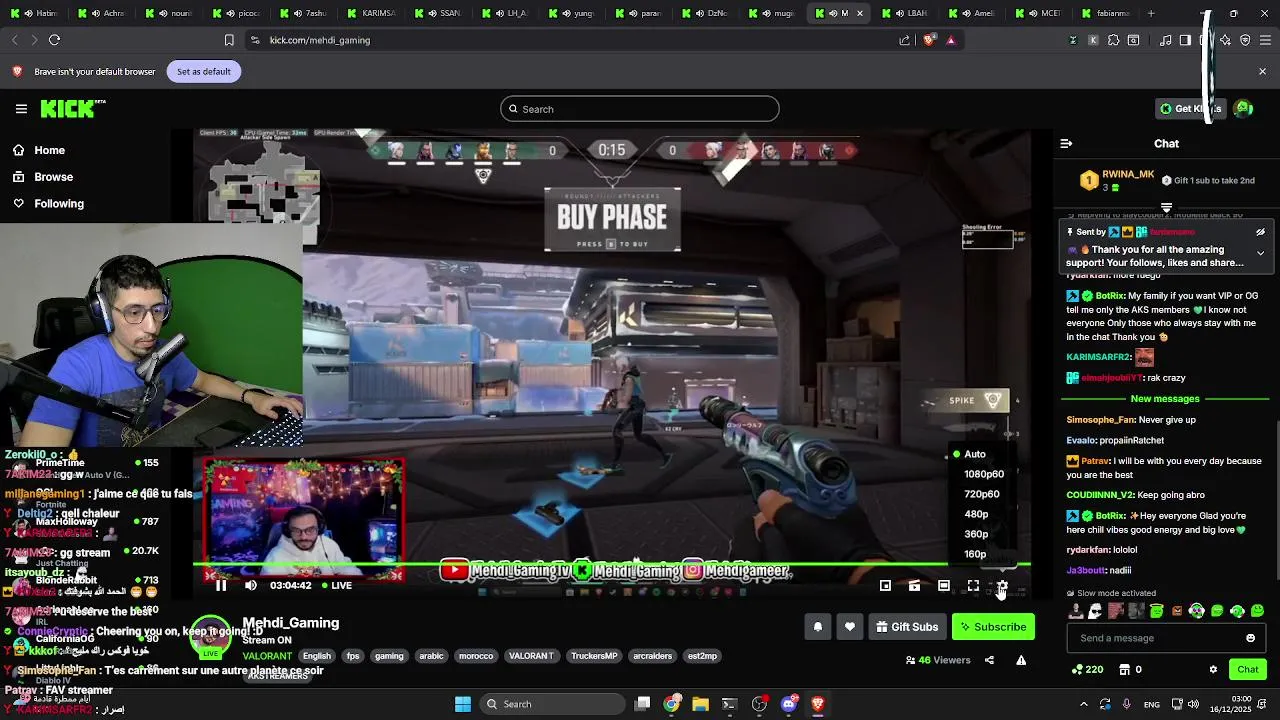Viewport: 1280px width, 720px height.
Task: Enter fullscreen mode
Action: [x=973, y=586]
